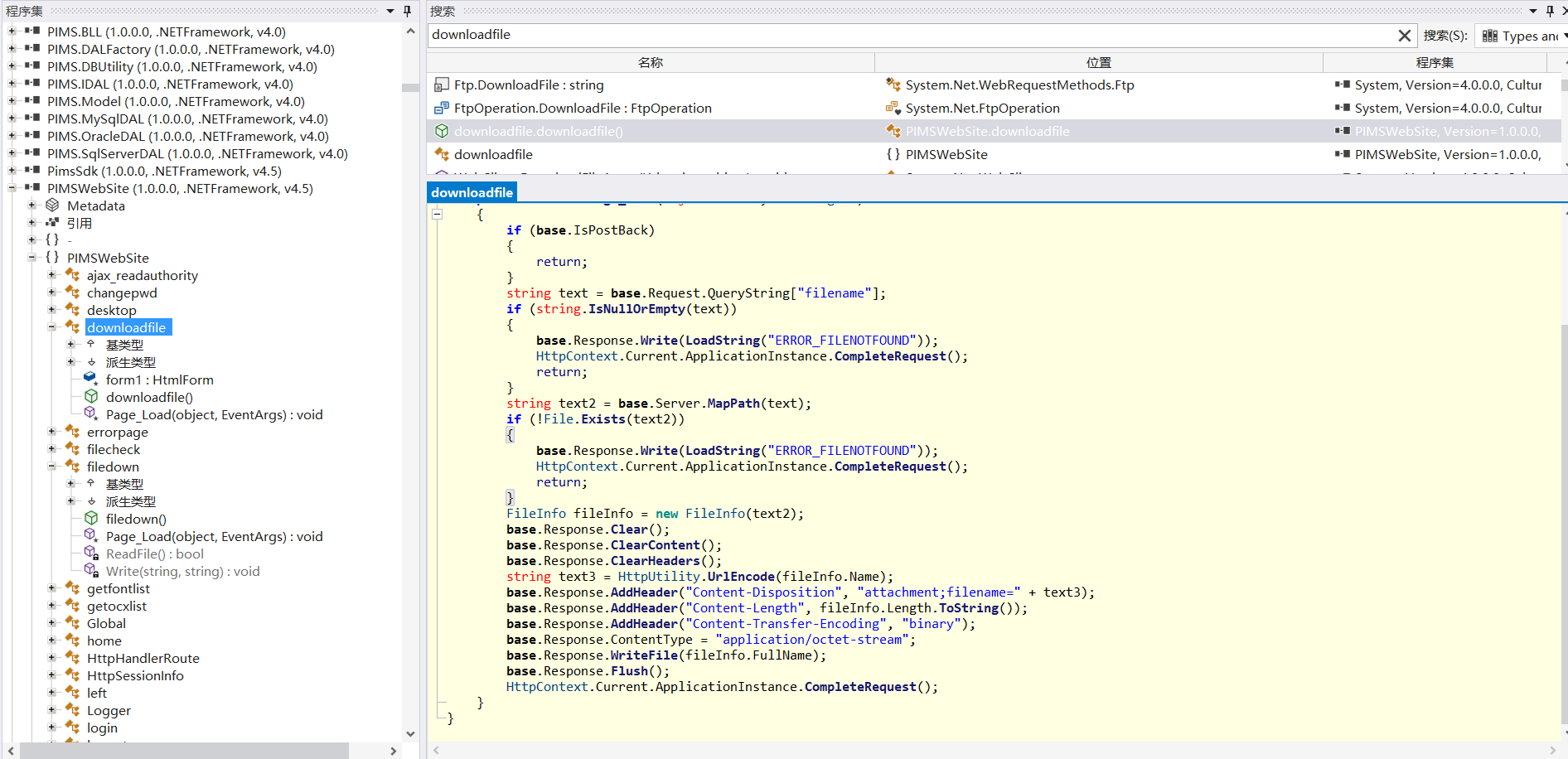Collapse the filedown class node
This screenshot has height=759, width=1568.
point(51,467)
